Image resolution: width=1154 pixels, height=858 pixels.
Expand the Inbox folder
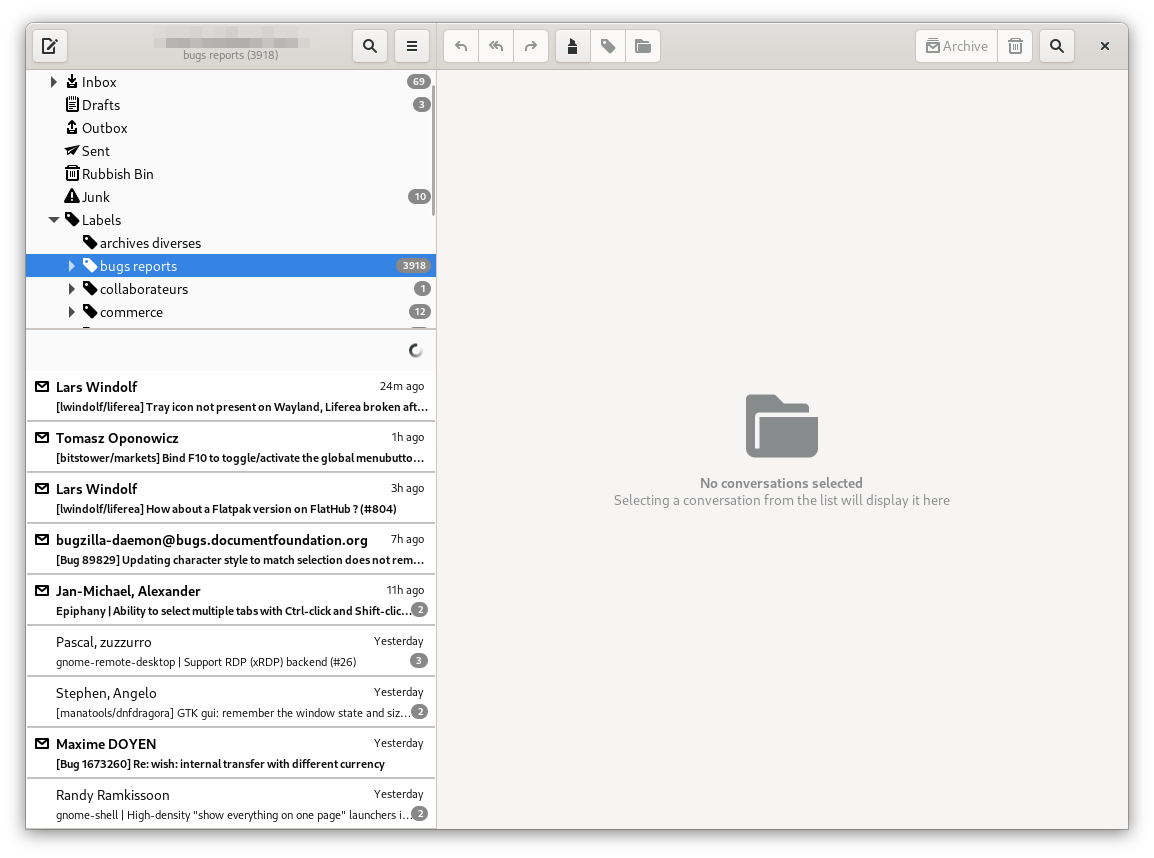tap(53, 82)
